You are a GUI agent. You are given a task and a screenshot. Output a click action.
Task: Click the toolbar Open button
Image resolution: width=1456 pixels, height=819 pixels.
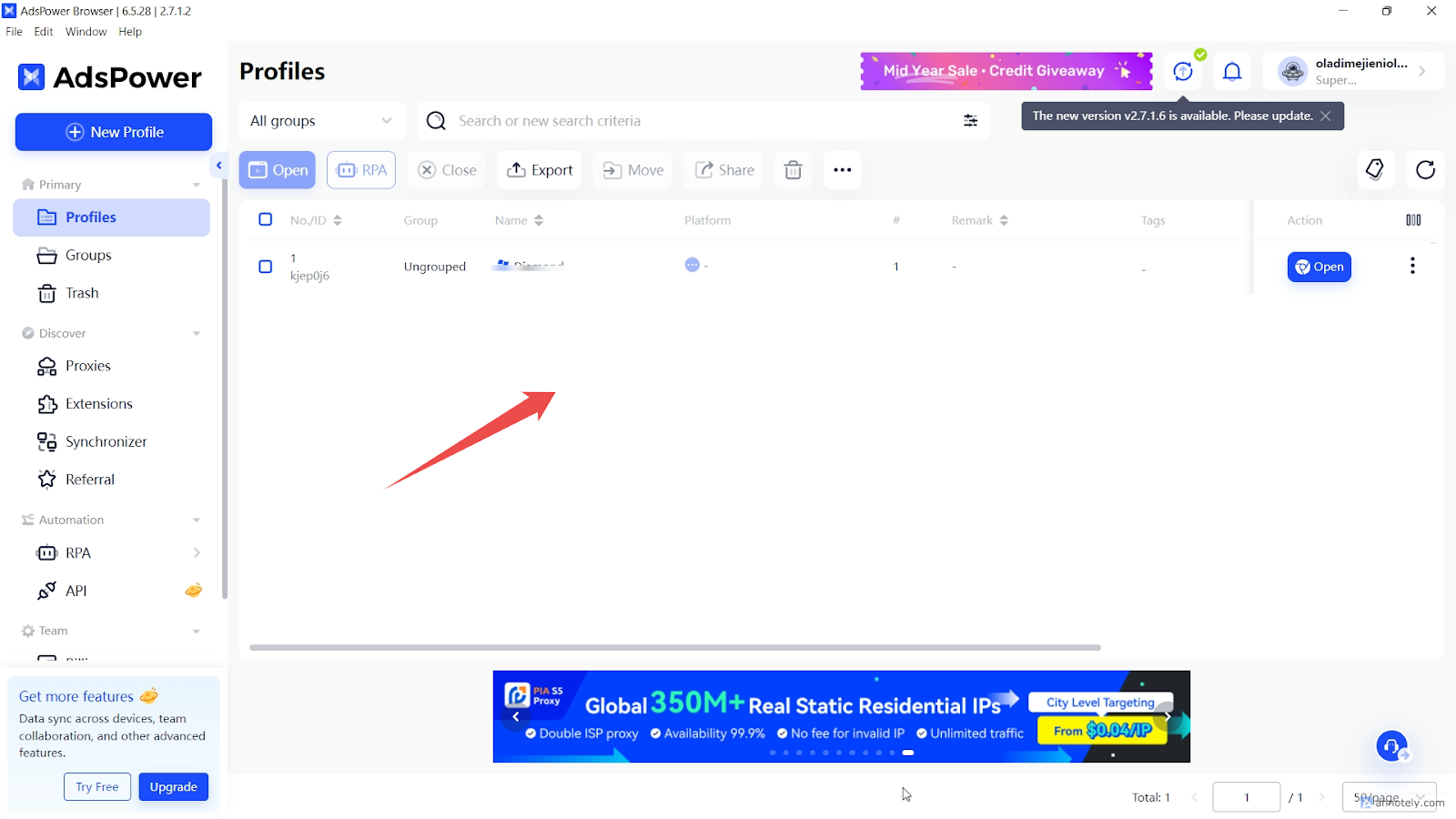click(278, 170)
